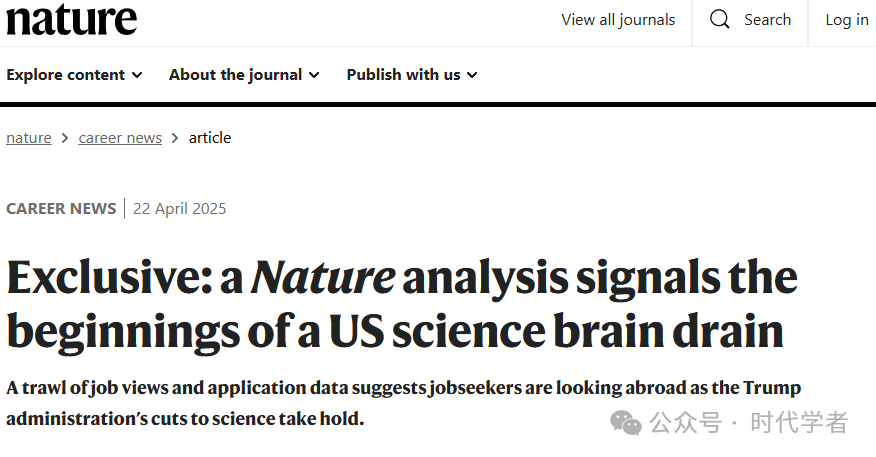Expand the About the journal chevron
This screenshot has width=876, height=457.
click(314, 75)
